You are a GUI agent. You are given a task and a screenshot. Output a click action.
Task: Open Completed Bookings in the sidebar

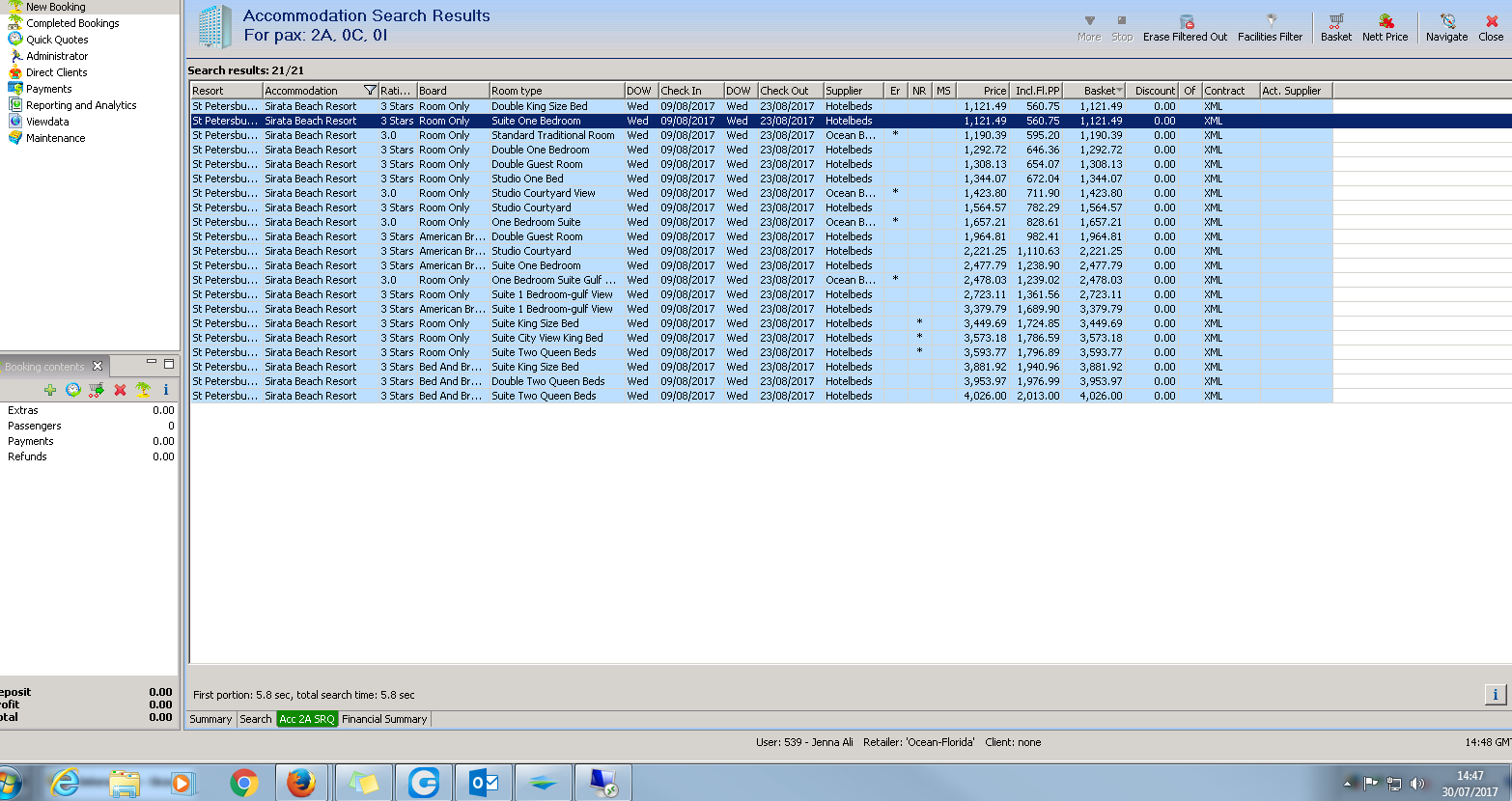[x=72, y=23]
